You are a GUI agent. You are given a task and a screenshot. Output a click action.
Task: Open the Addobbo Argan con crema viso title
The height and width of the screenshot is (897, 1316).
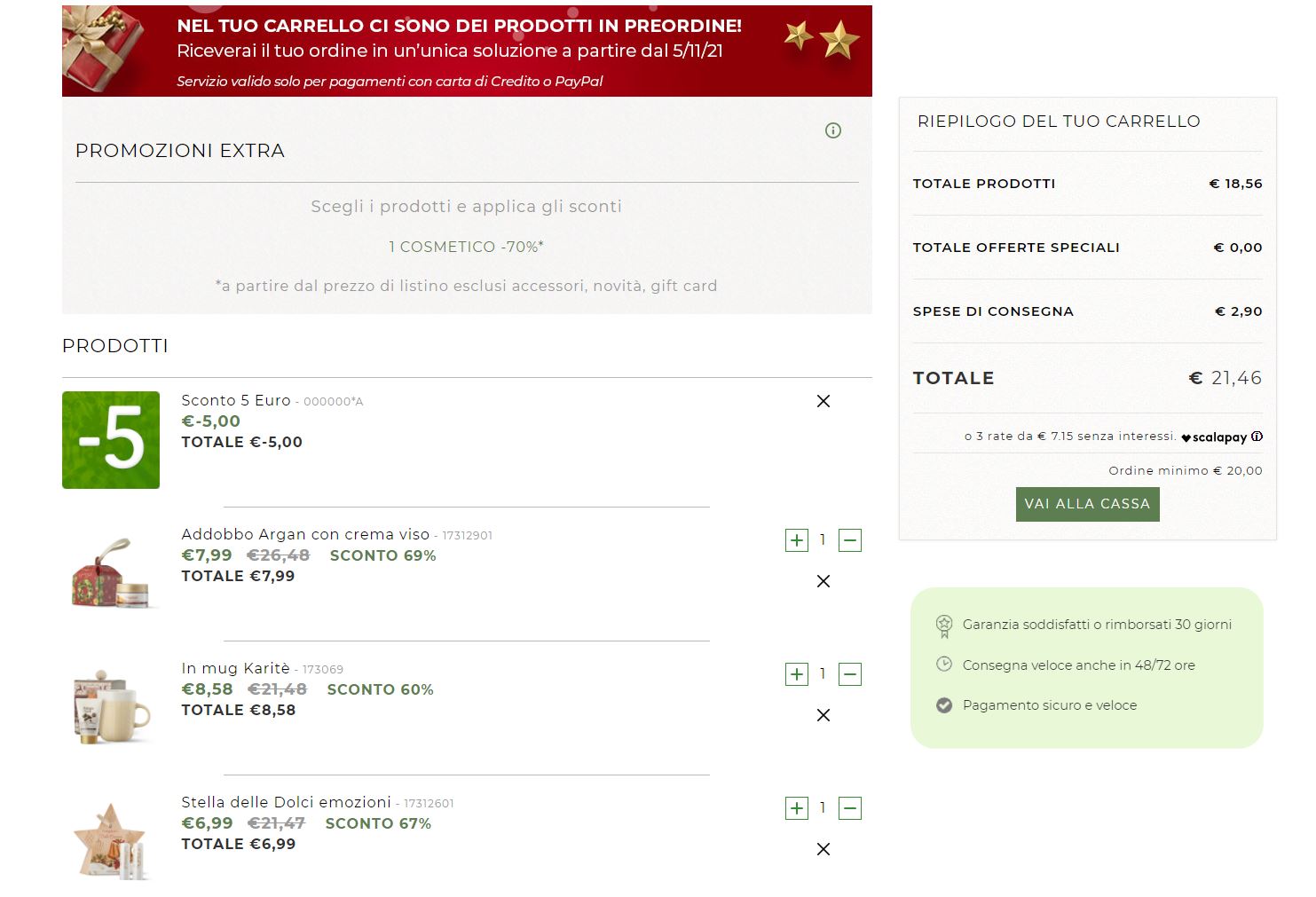pos(305,534)
